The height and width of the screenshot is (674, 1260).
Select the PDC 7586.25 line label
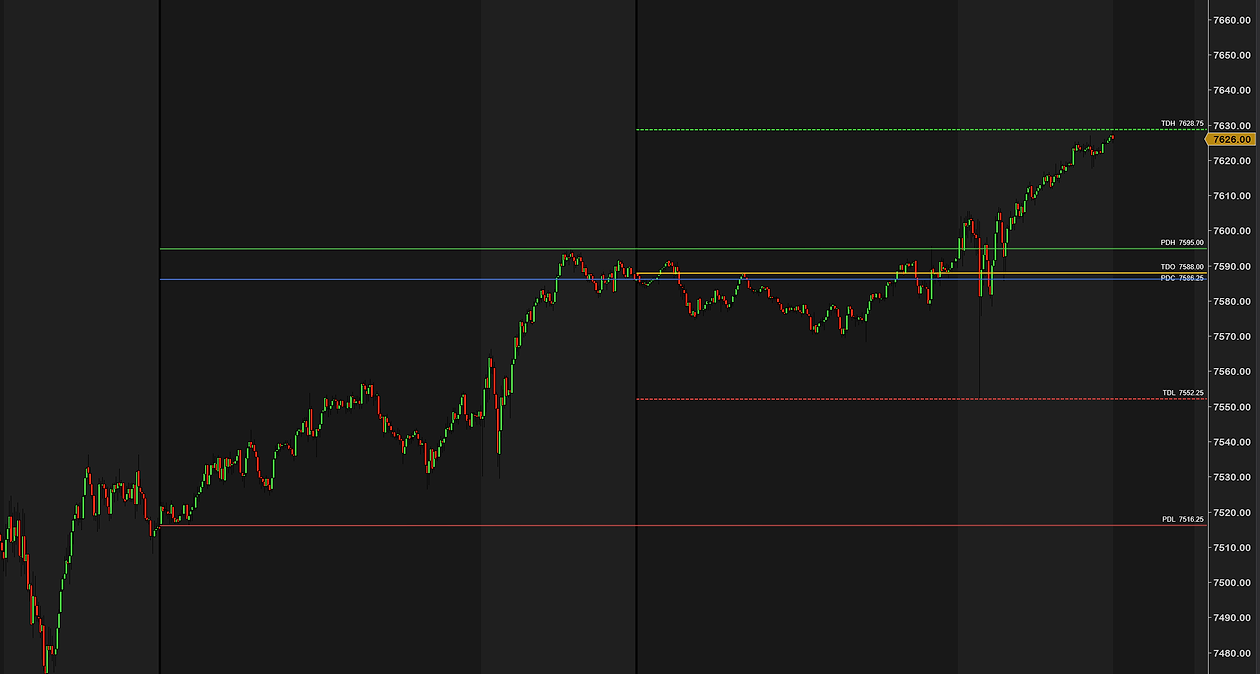point(1182,278)
